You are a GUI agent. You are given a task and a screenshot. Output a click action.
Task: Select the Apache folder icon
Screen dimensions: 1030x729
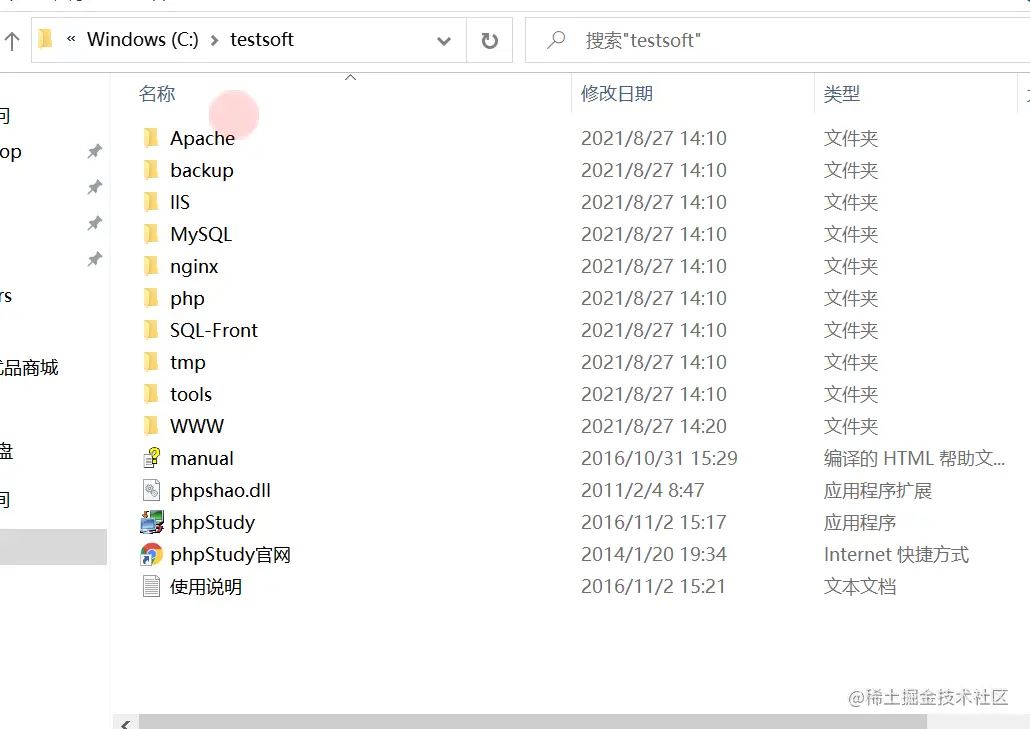coord(150,138)
